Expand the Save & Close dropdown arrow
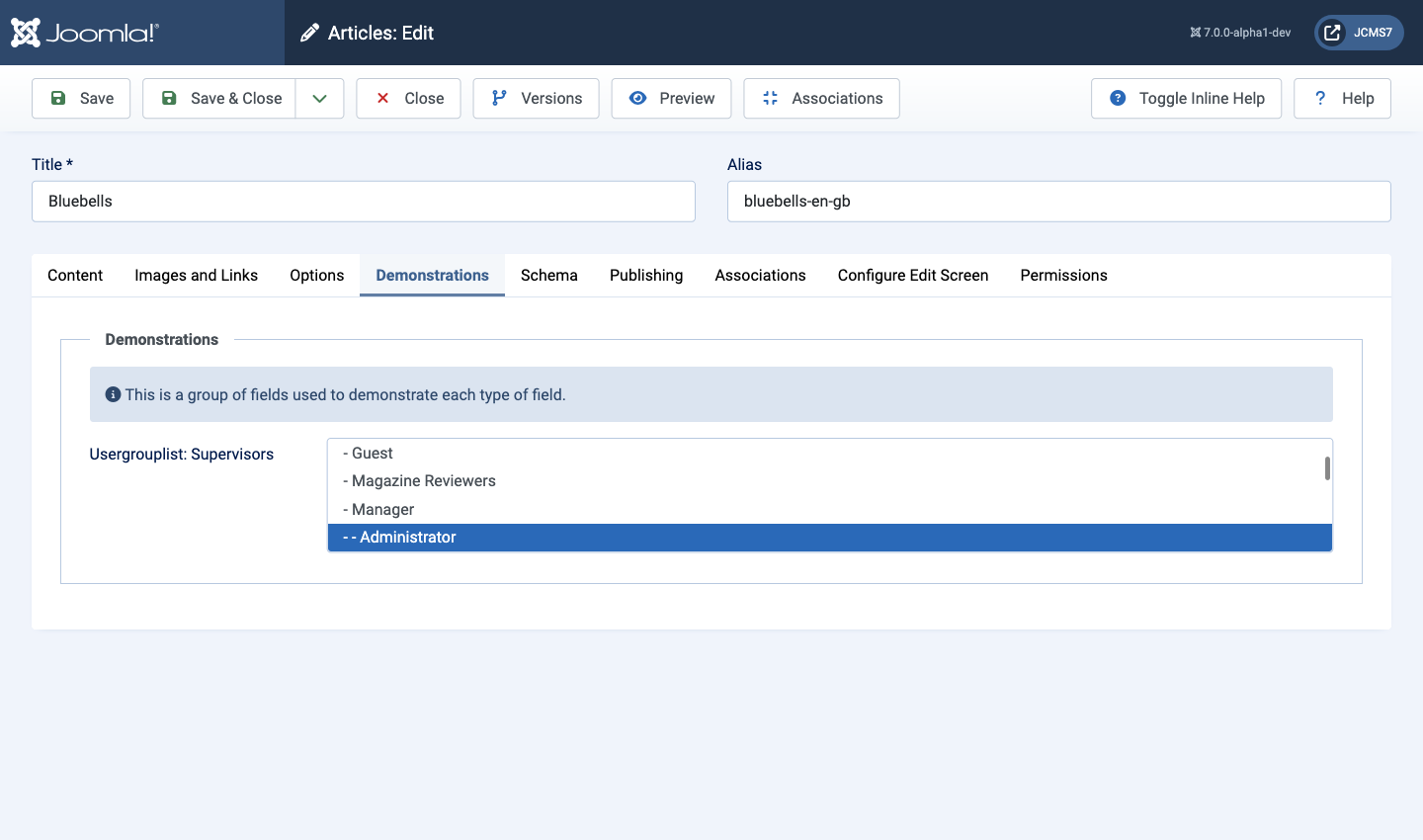The image size is (1423, 840). pos(319,98)
